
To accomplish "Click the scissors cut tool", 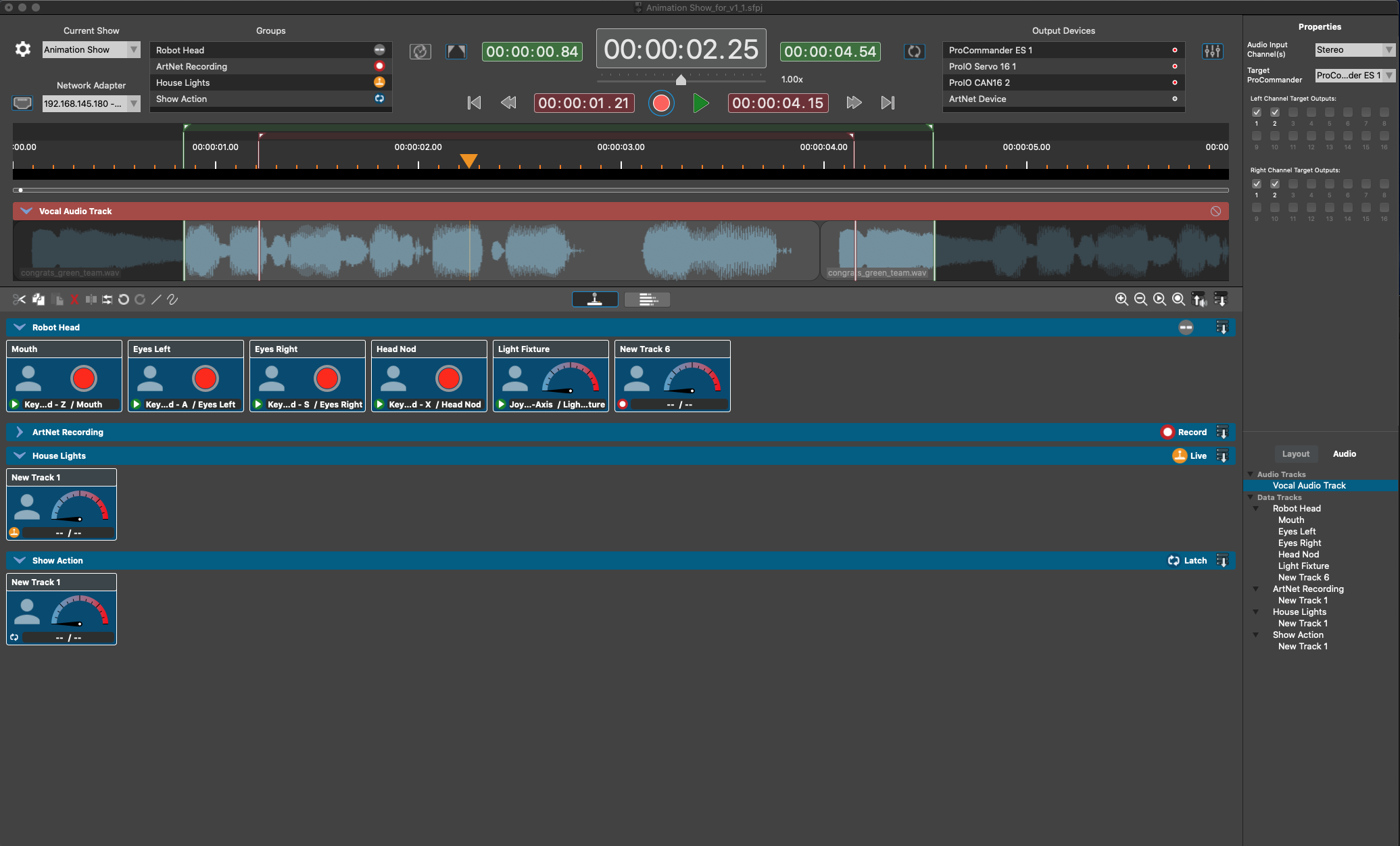I will pos(19,299).
